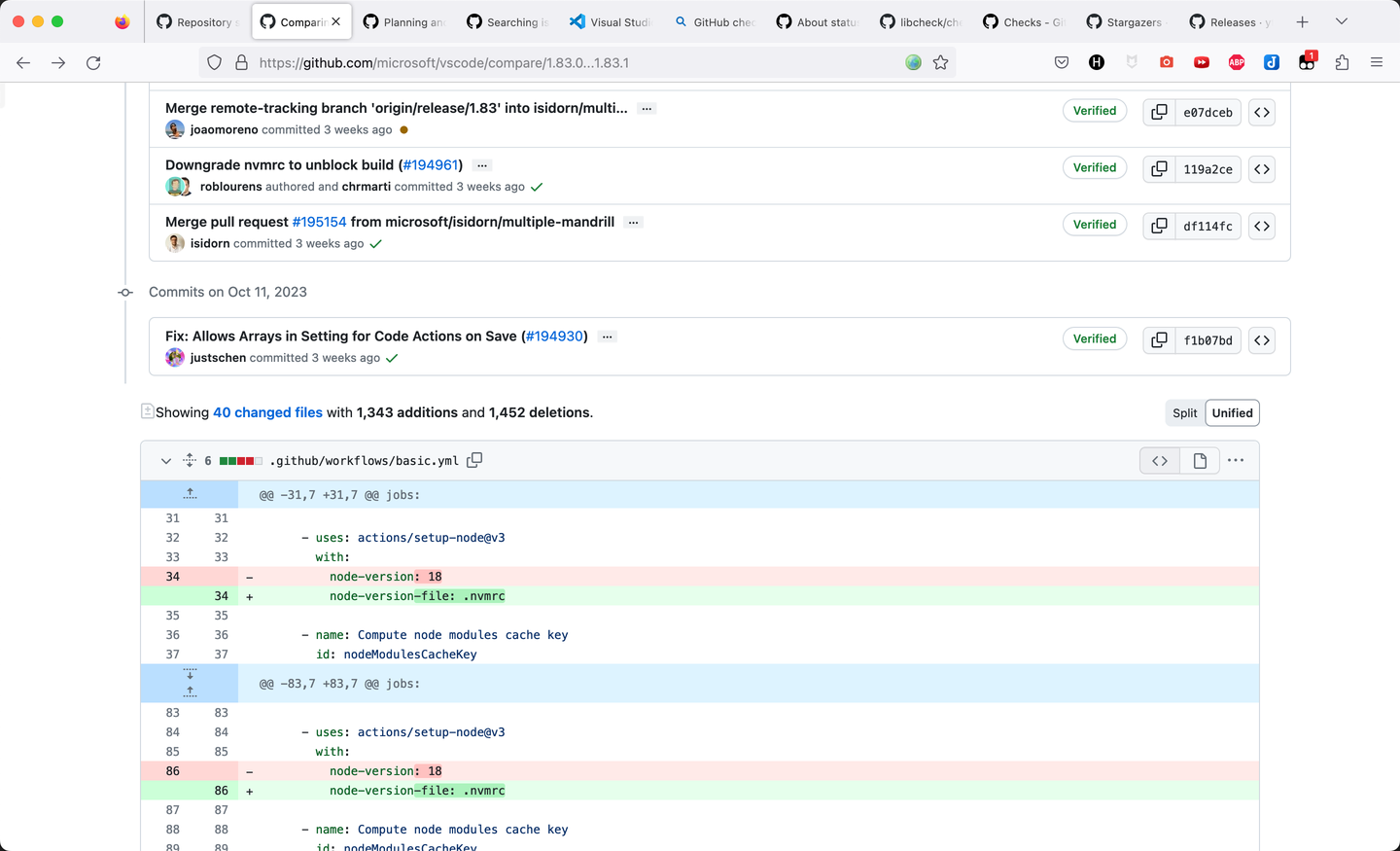This screenshot has width=1400, height=851.
Task: Open Verified badge for commit f1b07bd
Action: pyautogui.click(x=1095, y=338)
